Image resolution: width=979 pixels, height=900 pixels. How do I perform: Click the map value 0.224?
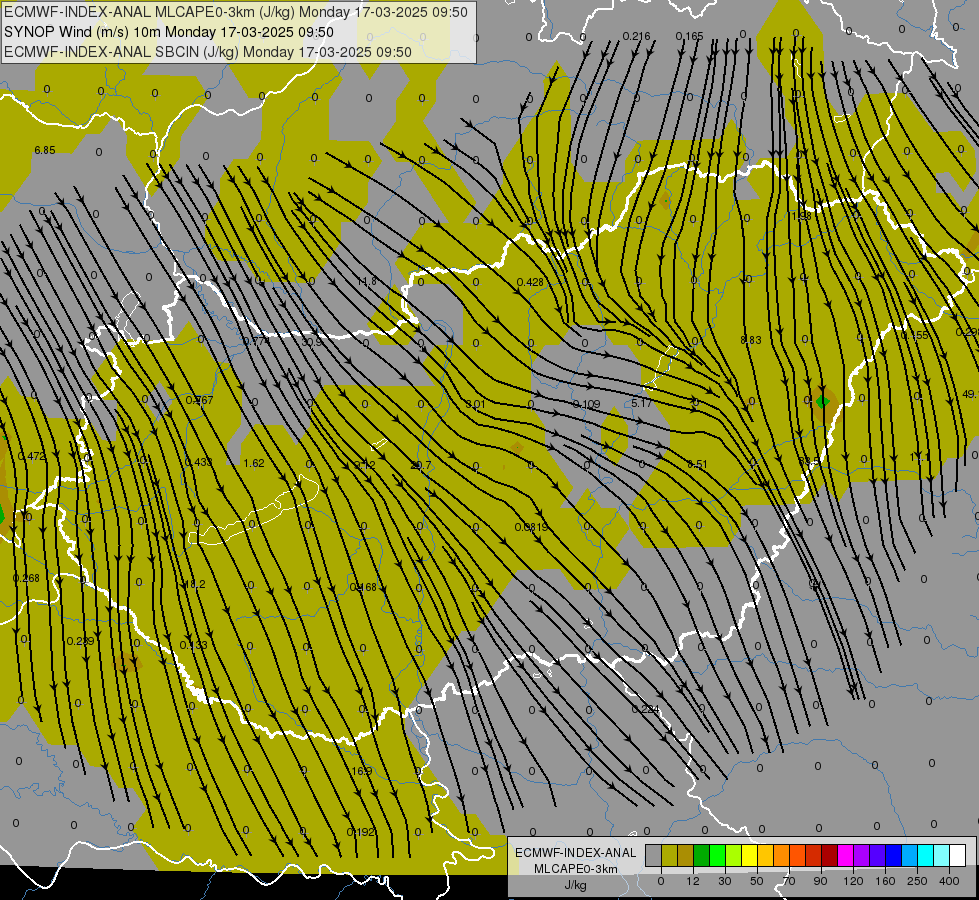(x=645, y=709)
